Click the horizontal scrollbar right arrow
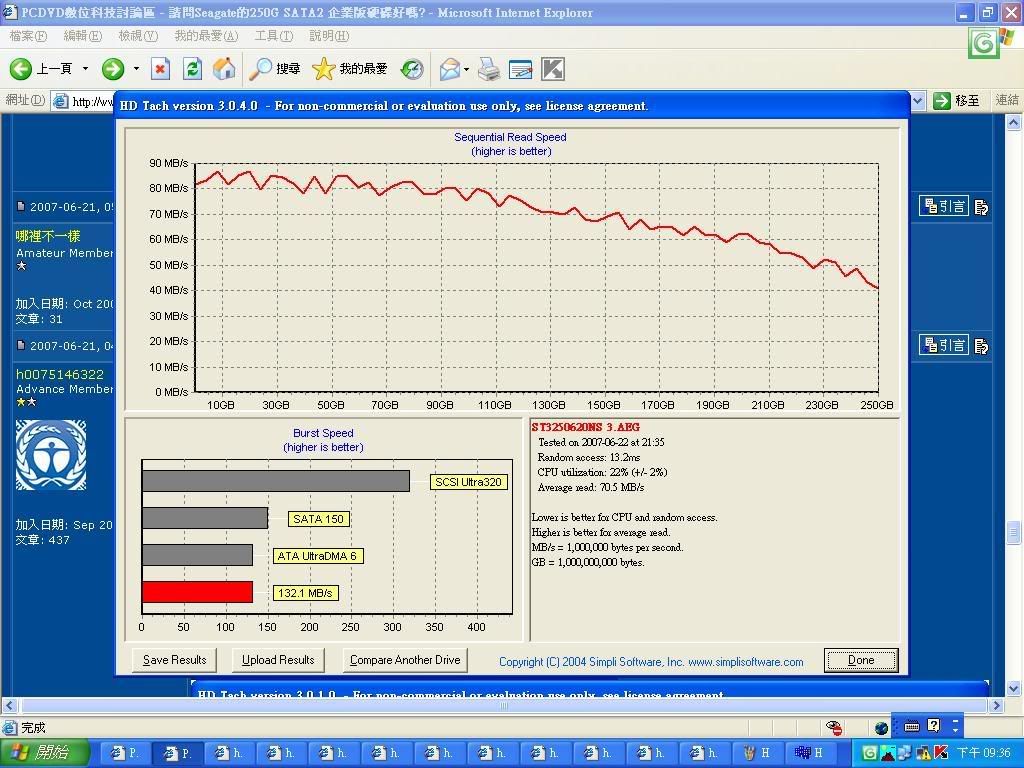This screenshot has height=768, width=1024. [x=997, y=705]
